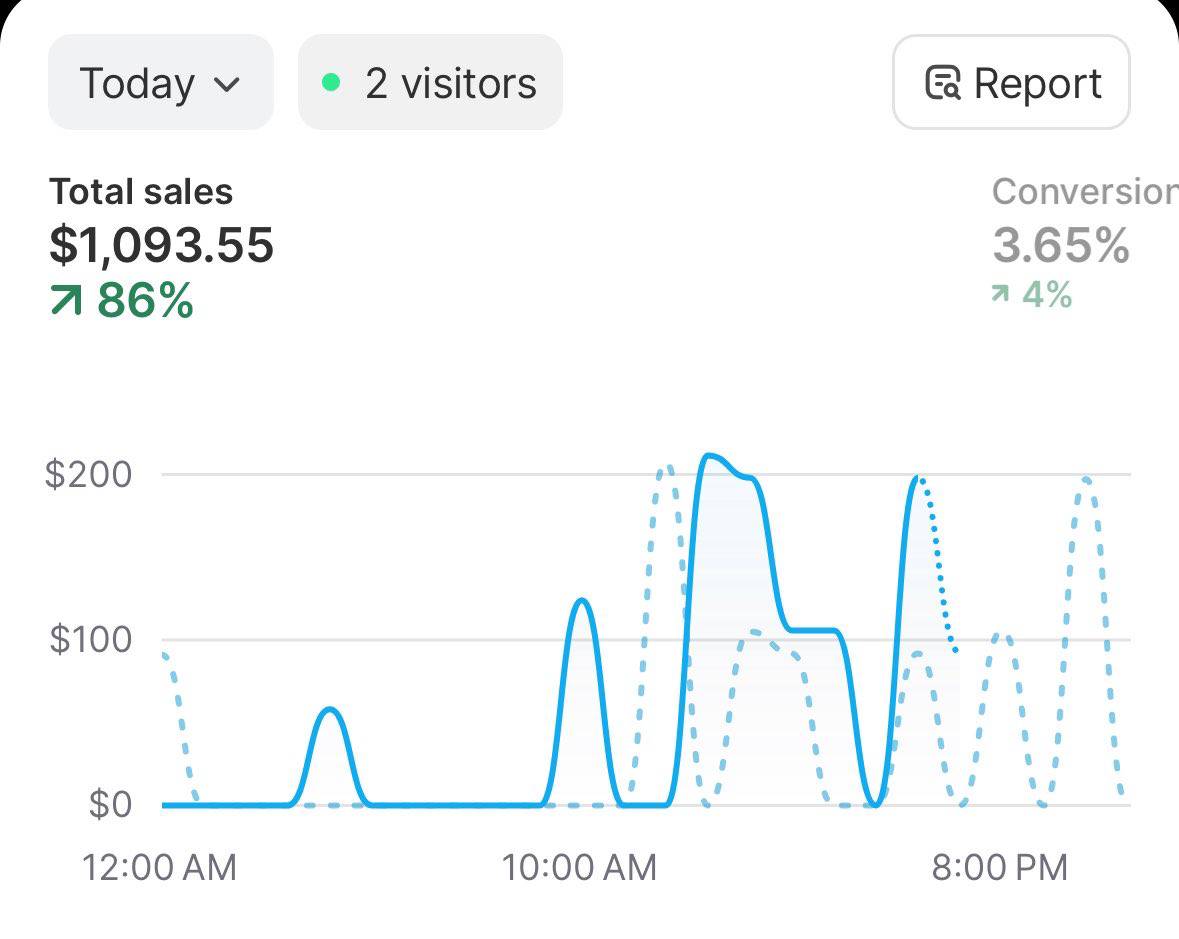Click the chevron arrow beside Today
Screen dimensions: 1179x939
click(226, 84)
